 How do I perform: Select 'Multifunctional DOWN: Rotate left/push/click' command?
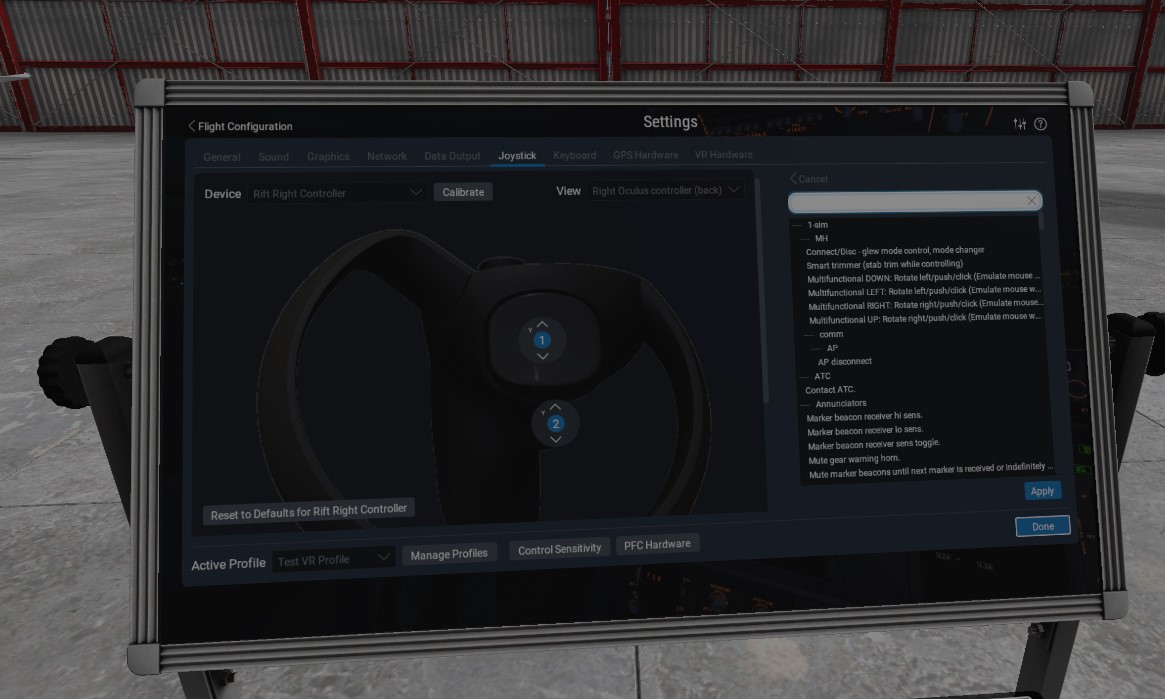point(924,278)
